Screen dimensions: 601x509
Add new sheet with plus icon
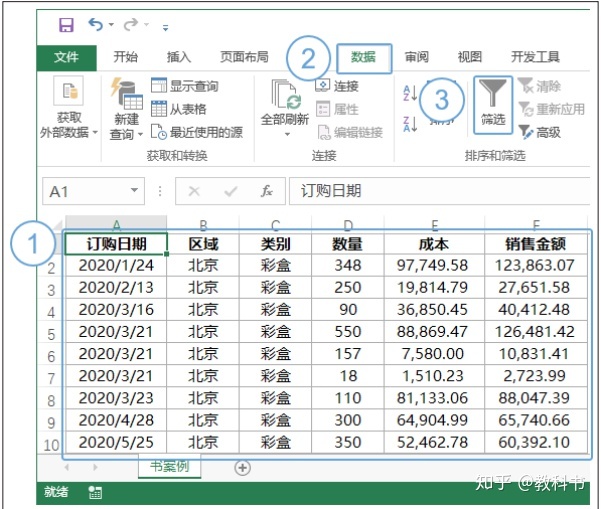pos(242,468)
